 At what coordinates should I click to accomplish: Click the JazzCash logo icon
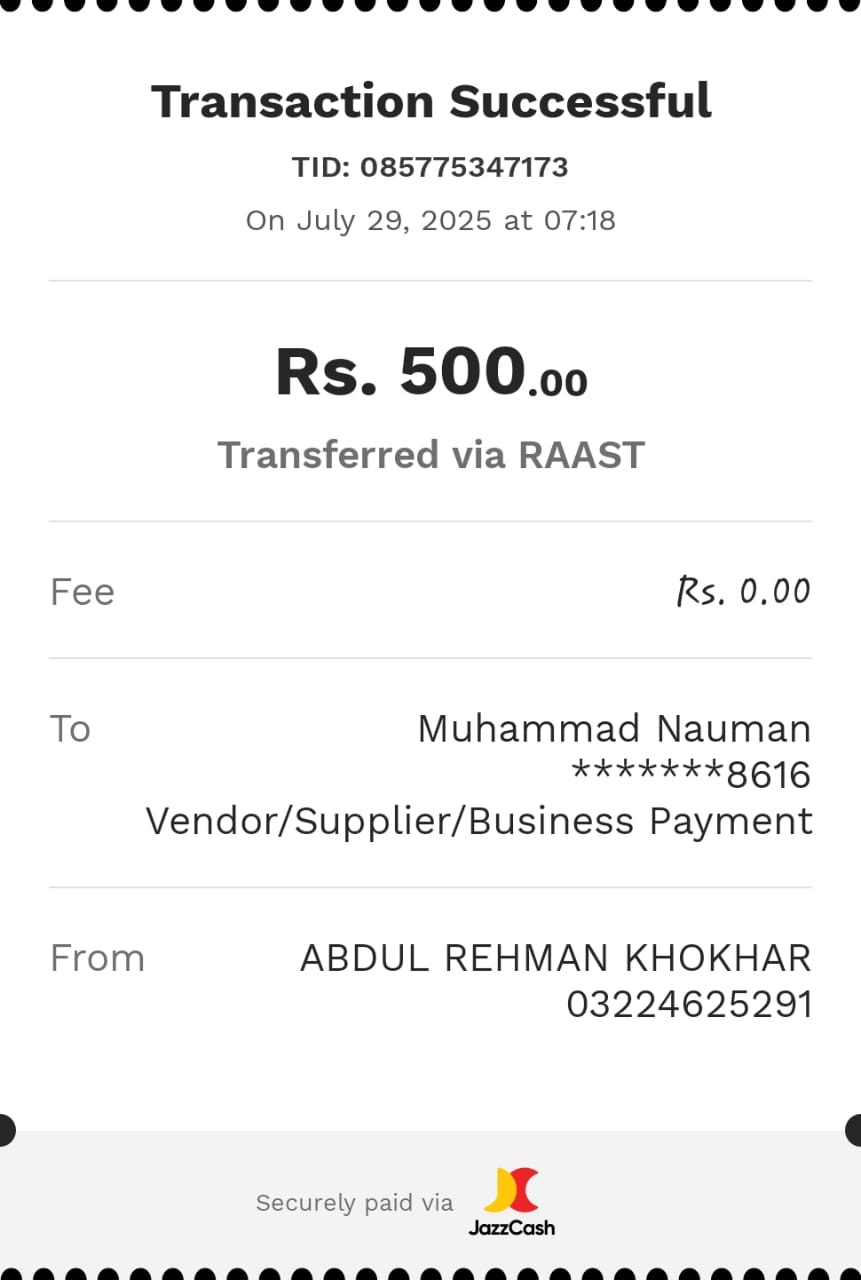pos(511,1190)
